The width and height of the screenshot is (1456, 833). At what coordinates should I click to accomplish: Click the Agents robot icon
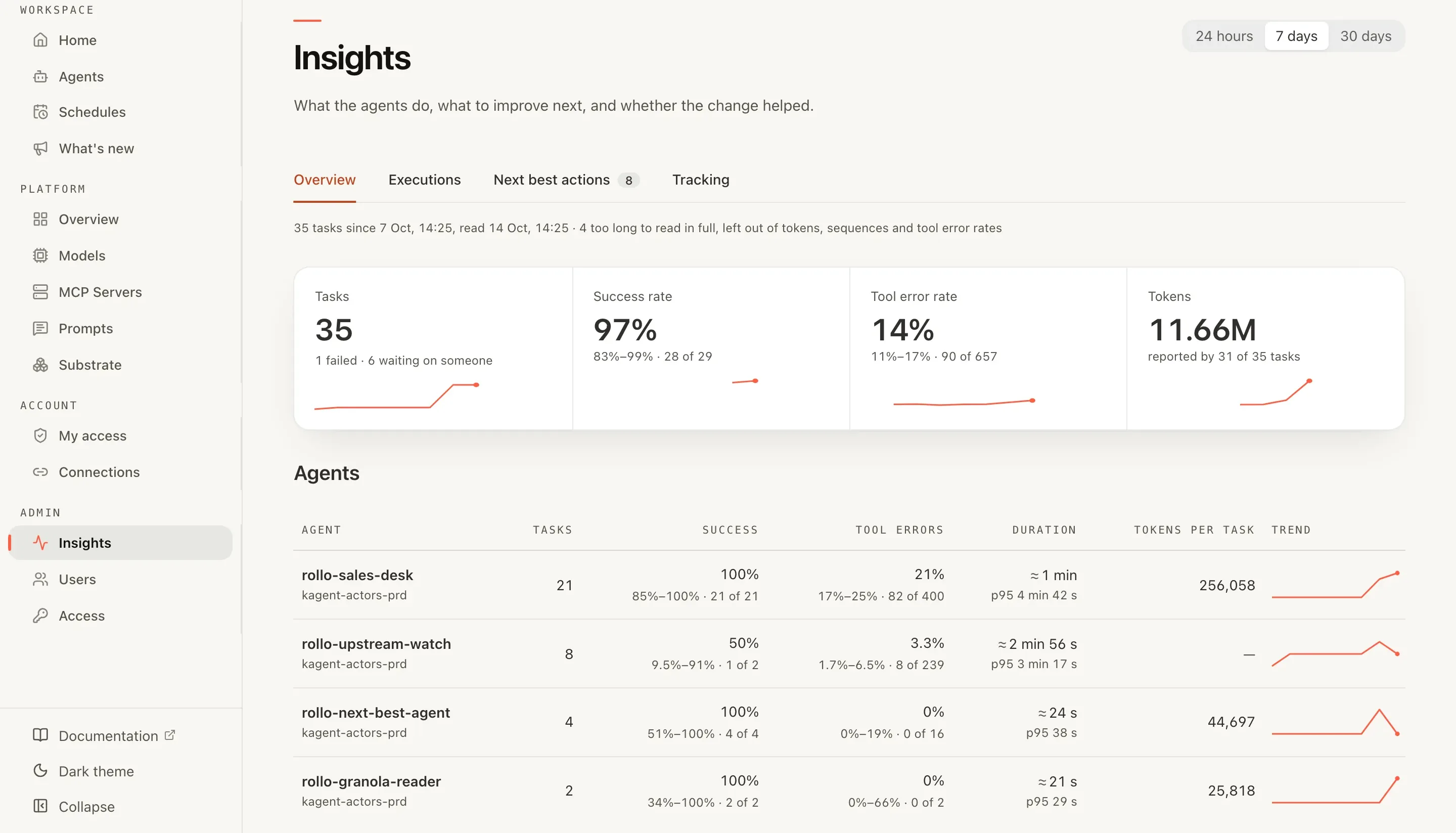click(40, 77)
